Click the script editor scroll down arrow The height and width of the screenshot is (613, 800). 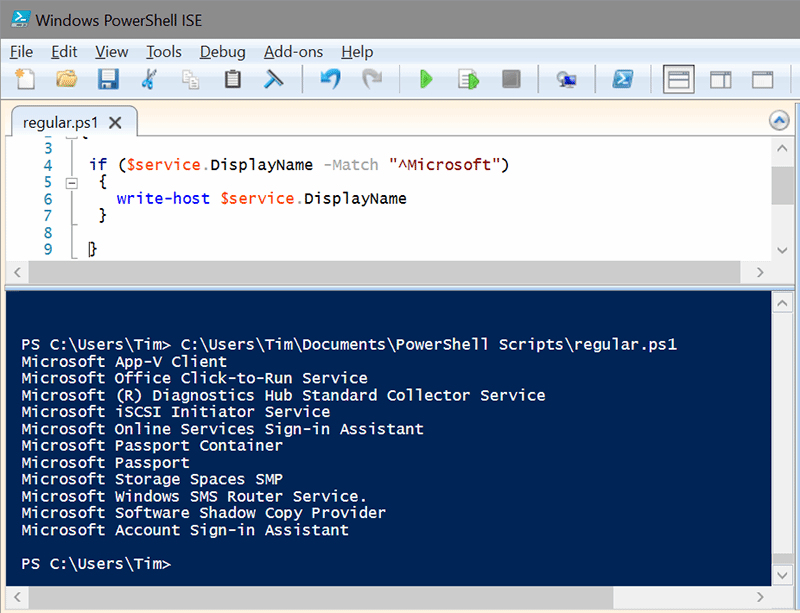(783, 250)
